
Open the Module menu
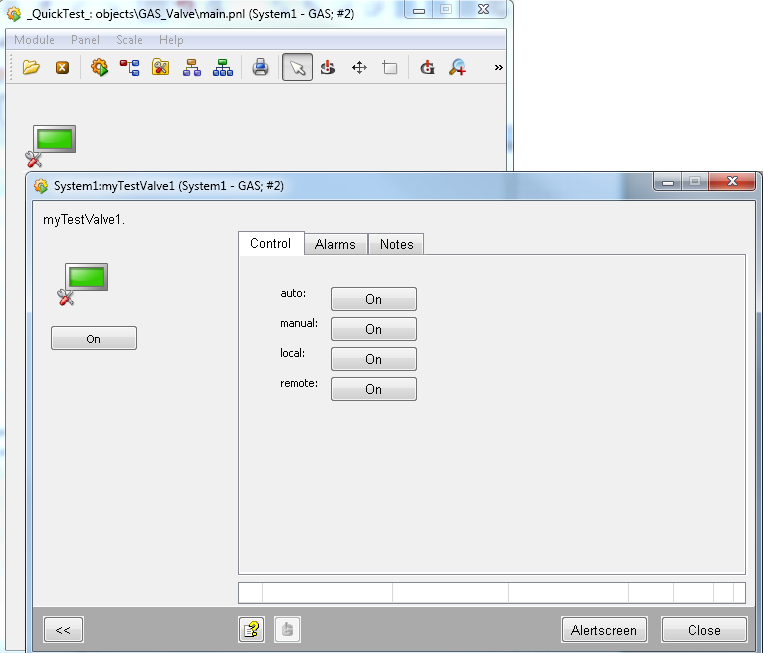(x=35, y=40)
